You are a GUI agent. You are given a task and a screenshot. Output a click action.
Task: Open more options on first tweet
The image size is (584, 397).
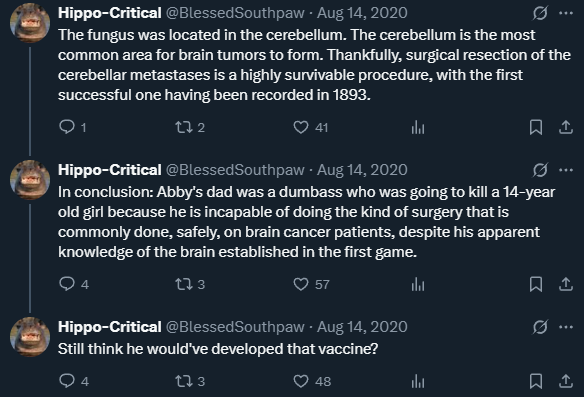click(566, 13)
